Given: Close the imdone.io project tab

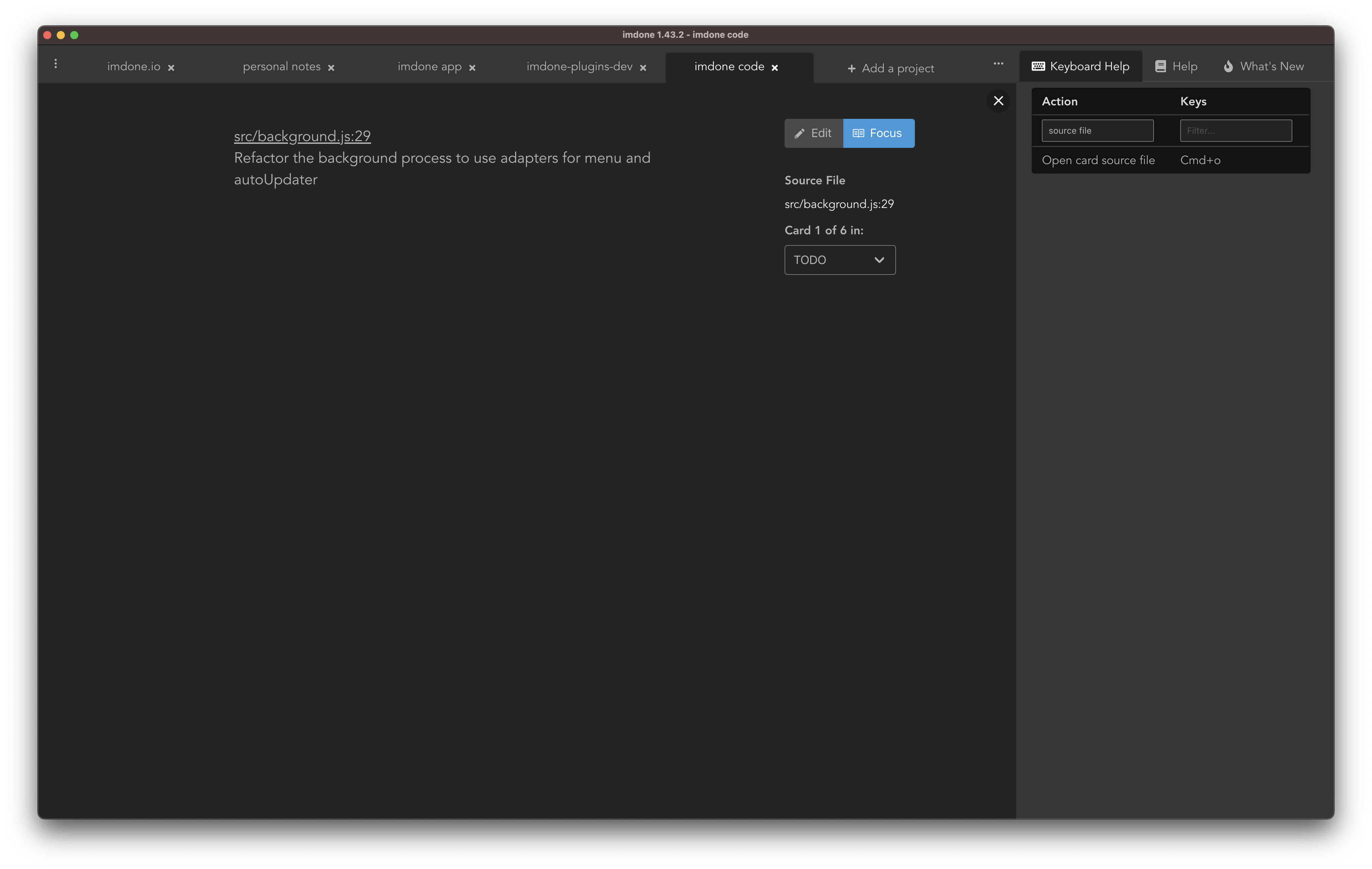Looking at the screenshot, I should 171,68.
